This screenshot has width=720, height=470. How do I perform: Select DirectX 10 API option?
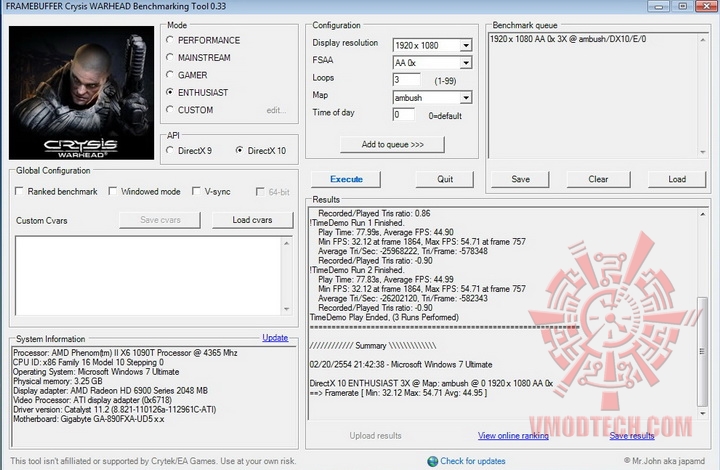pos(239,150)
